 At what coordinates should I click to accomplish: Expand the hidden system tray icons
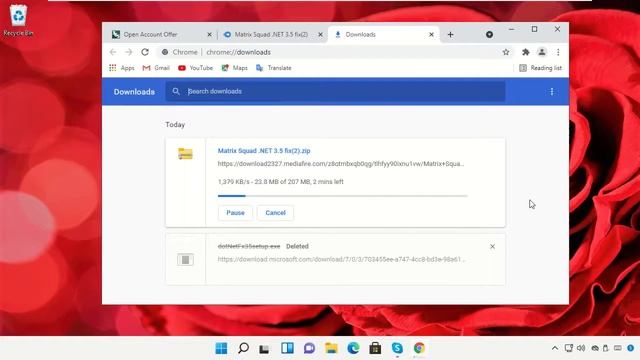(x=555, y=348)
